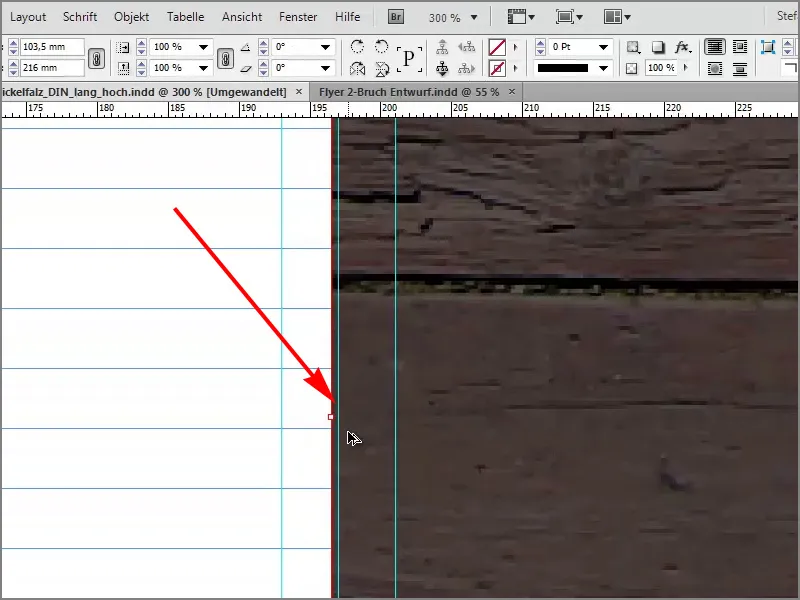Select content icon

tap(442, 68)
